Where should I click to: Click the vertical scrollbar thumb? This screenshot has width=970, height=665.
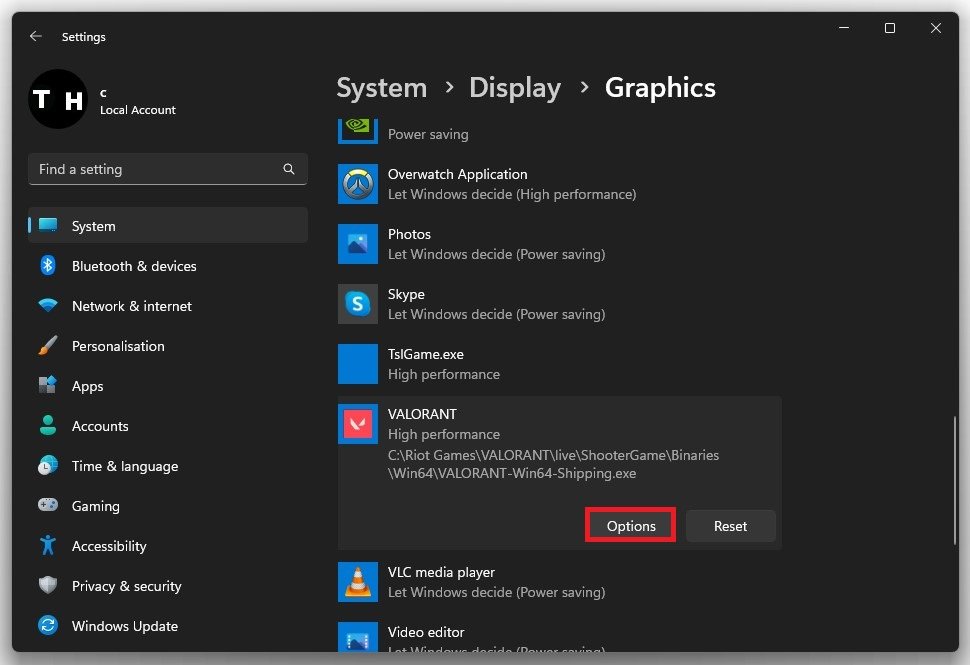pos(954,480)
